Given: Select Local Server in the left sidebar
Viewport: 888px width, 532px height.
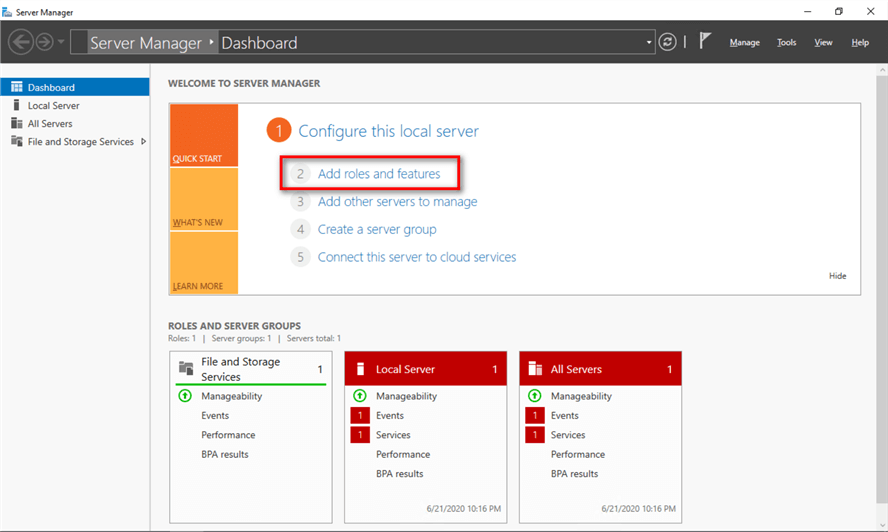Looking at the screenshot, I should (53, 105).
